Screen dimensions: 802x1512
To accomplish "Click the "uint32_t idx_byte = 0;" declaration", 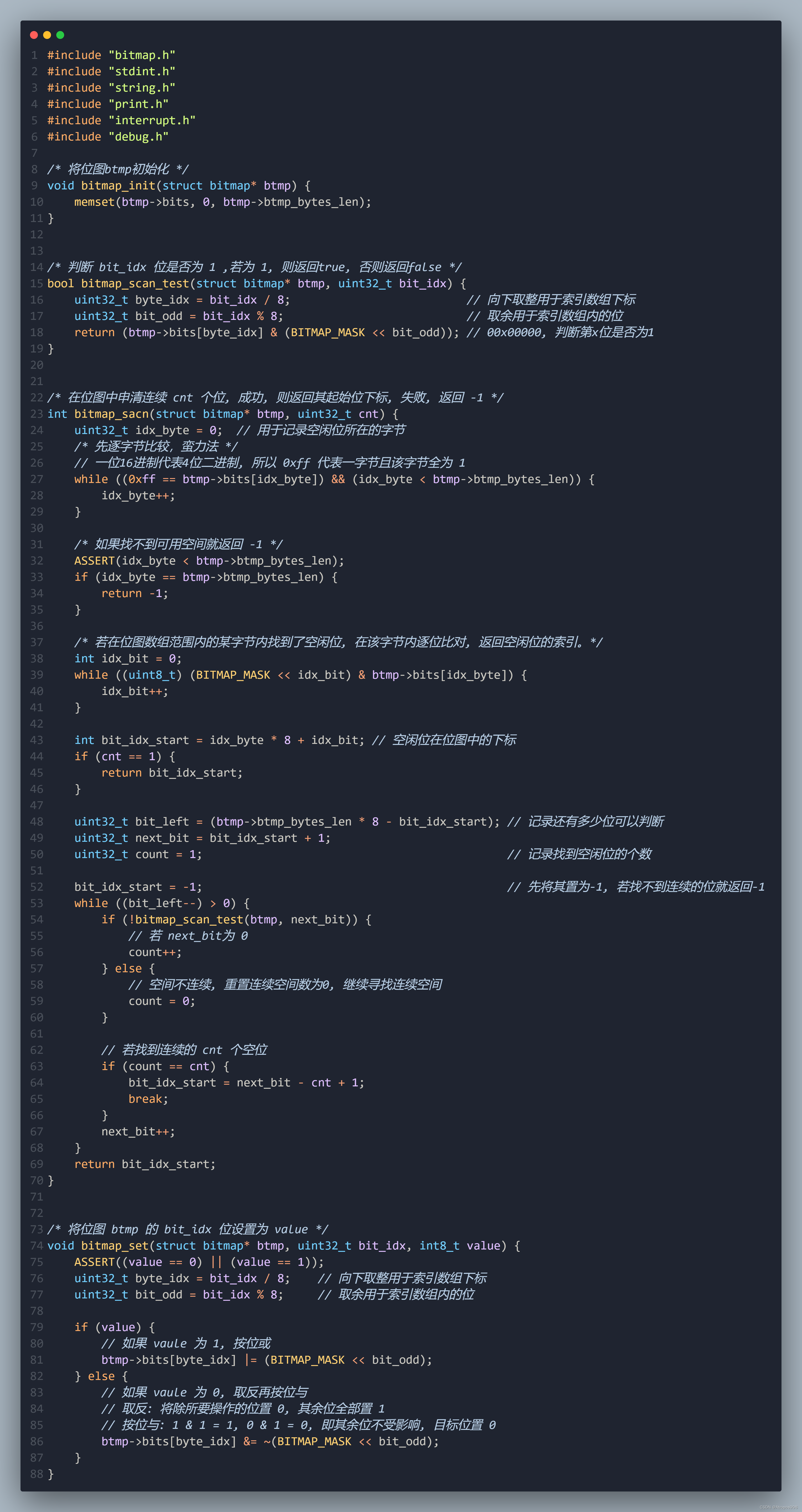I will coord(148,430).
